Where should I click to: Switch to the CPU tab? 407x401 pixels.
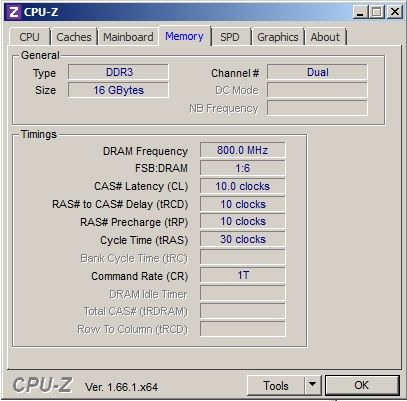coord(30,37)
